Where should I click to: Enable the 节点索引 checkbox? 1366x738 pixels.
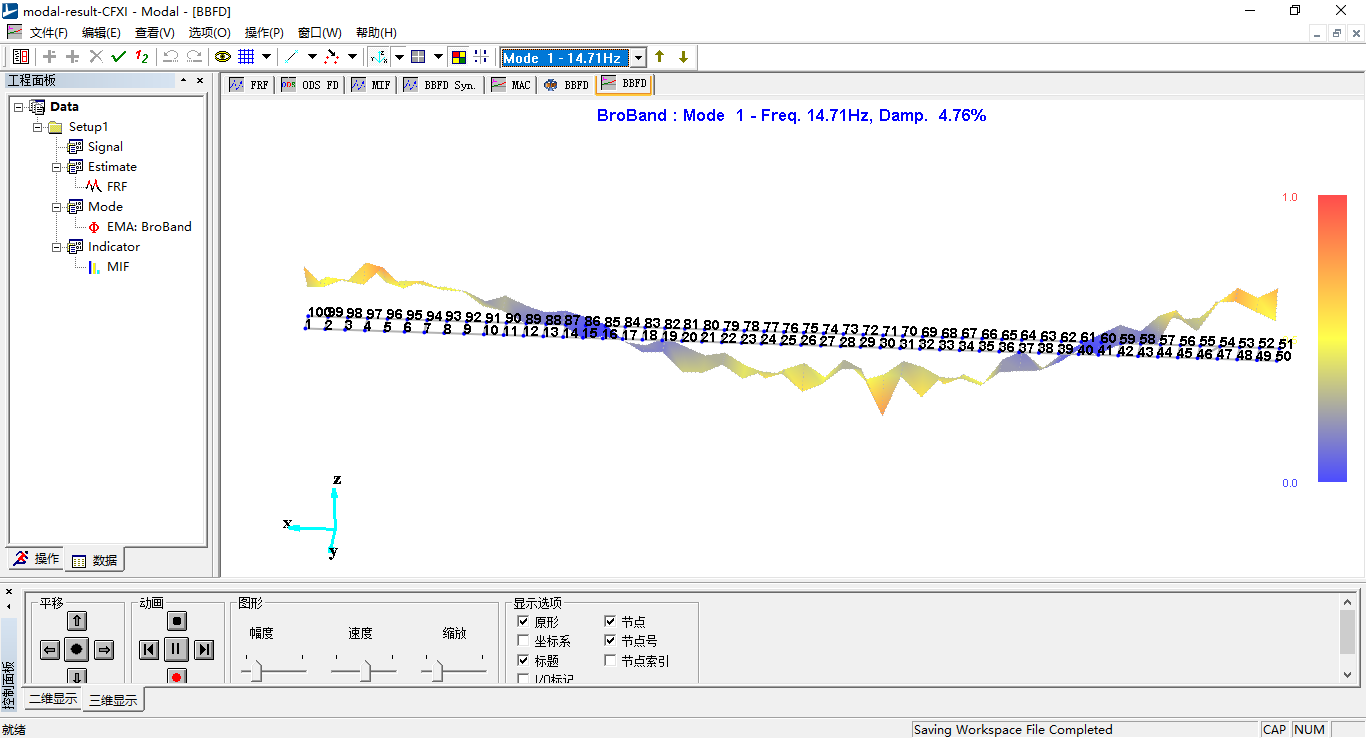tap(610, 661)
